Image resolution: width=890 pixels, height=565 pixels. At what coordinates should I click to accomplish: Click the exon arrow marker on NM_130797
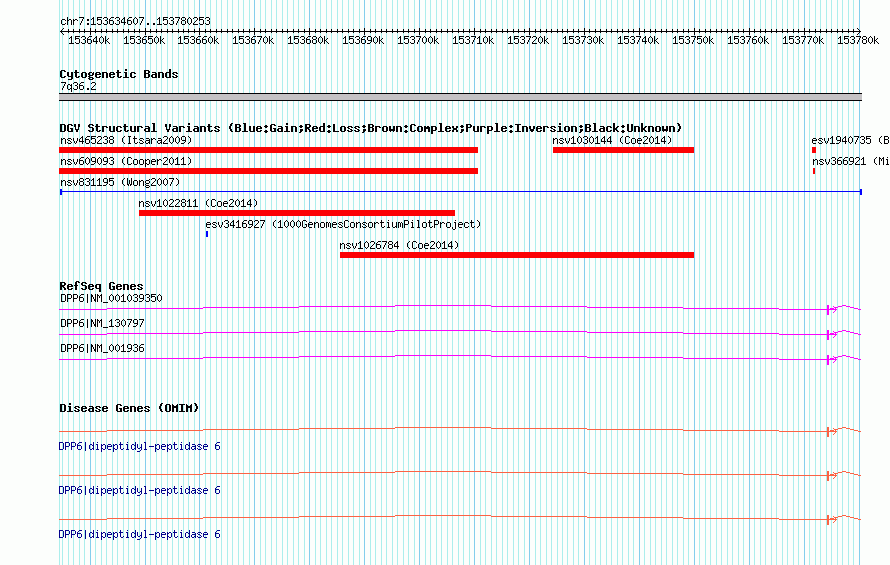click(x=832, y=334)
